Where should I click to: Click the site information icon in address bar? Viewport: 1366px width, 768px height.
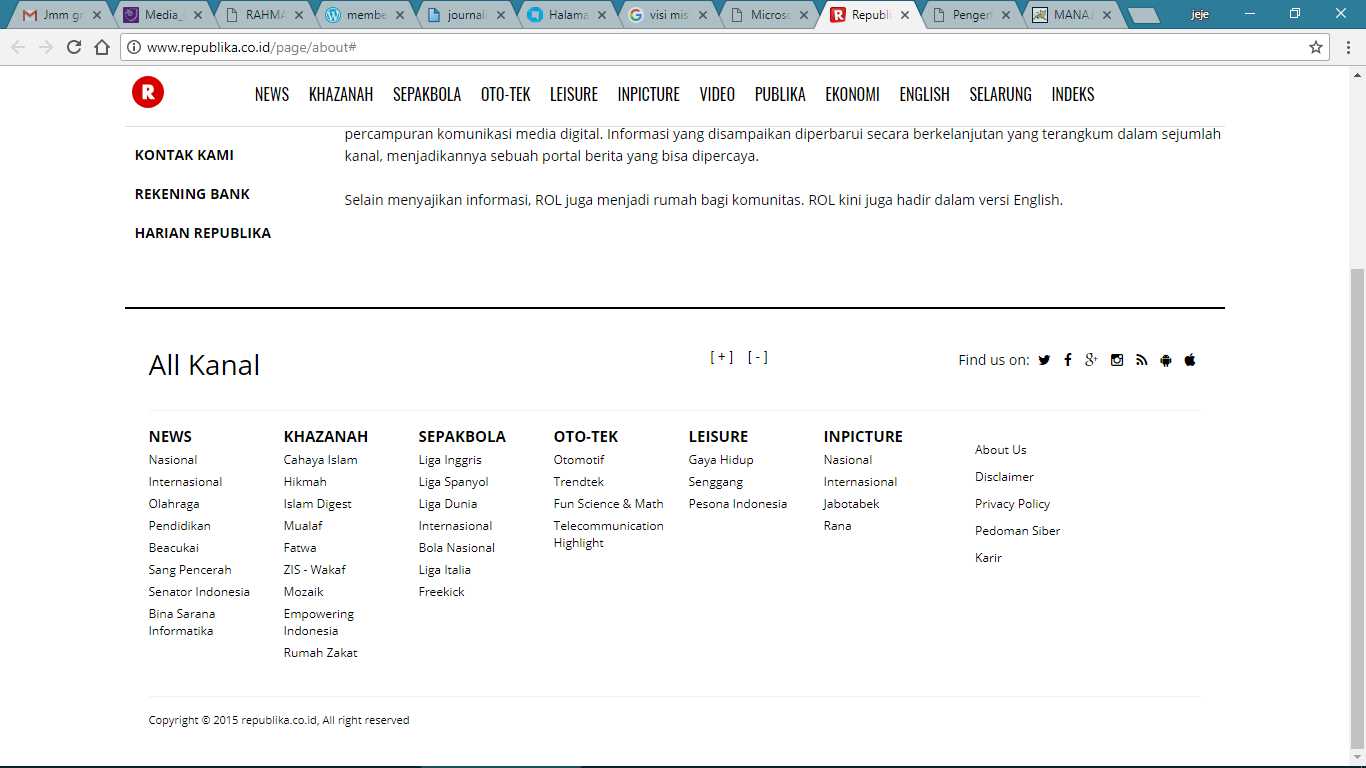pyautogui.click(x=133, y=47)
